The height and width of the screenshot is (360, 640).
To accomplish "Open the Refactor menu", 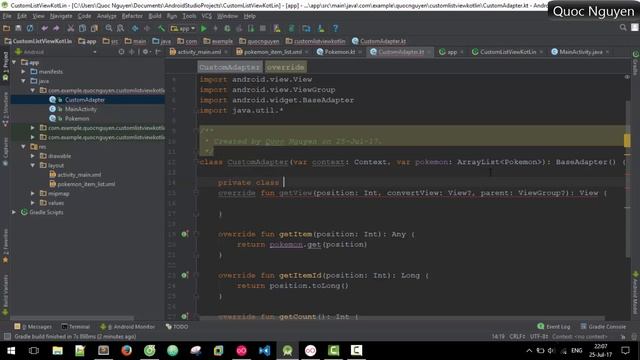I will tap(132, 16).
